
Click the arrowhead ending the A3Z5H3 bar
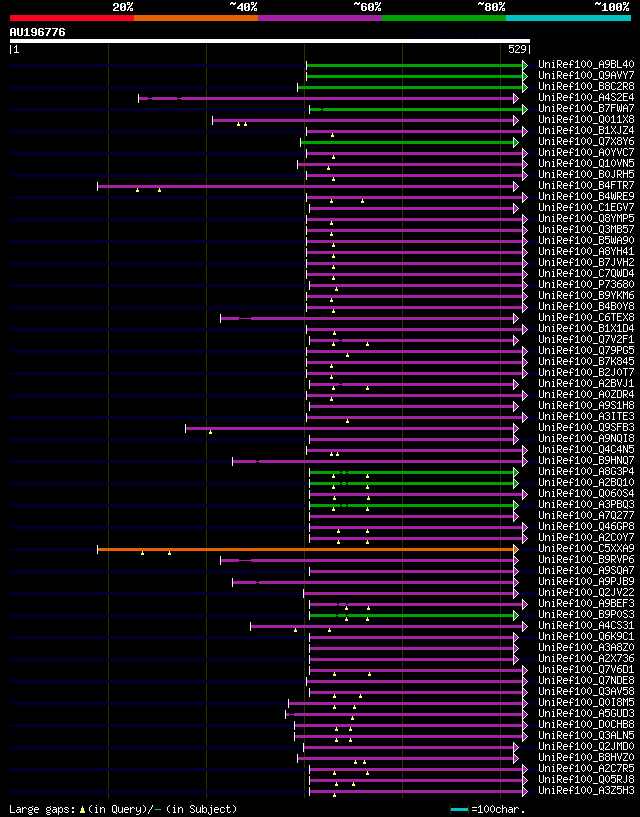point(525,791)
